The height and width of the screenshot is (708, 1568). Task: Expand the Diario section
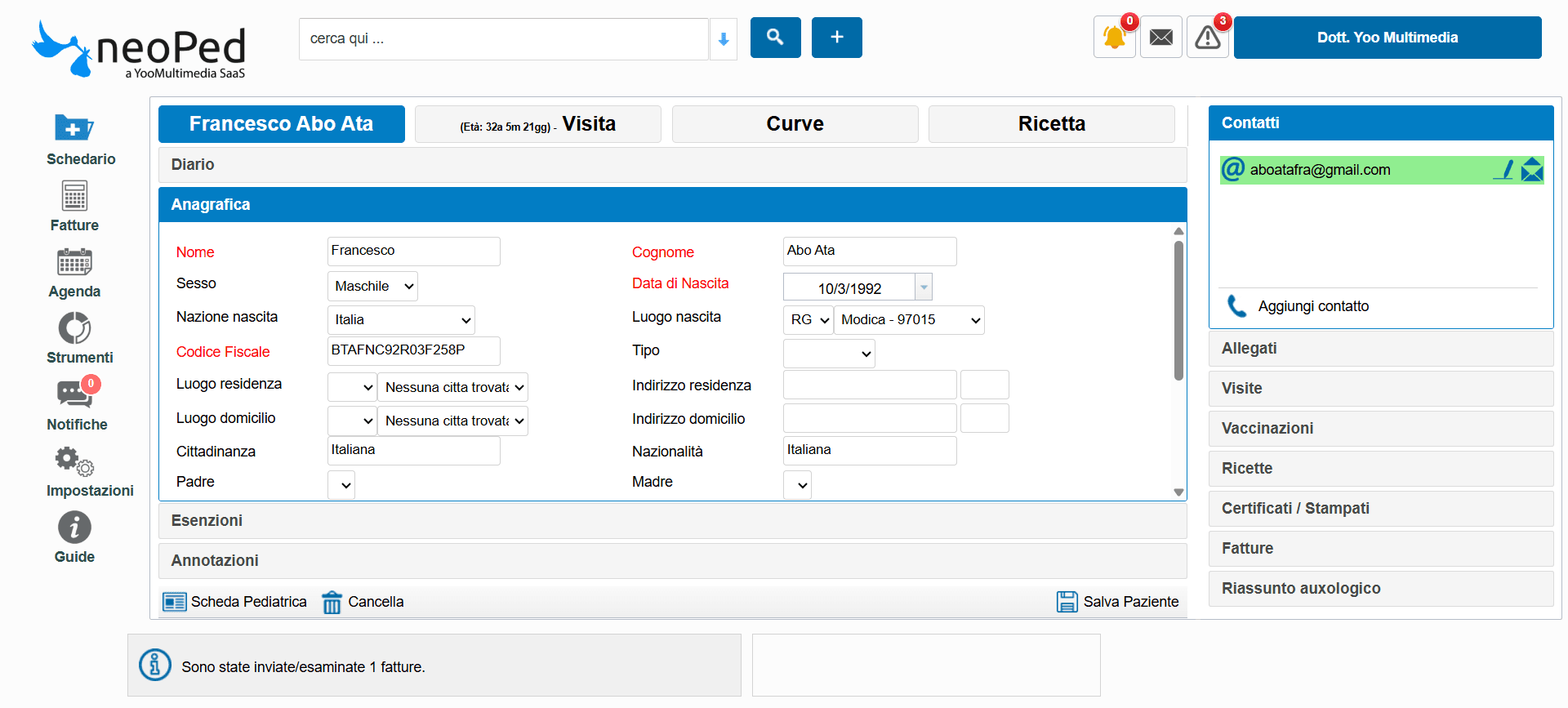coord(672,165)
